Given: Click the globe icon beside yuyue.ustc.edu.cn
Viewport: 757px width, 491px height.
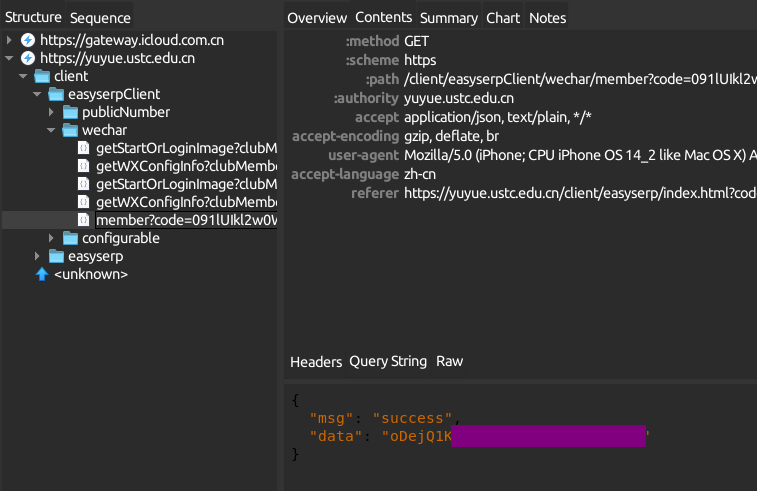Looking at the screenshot, I should [27, 58].
